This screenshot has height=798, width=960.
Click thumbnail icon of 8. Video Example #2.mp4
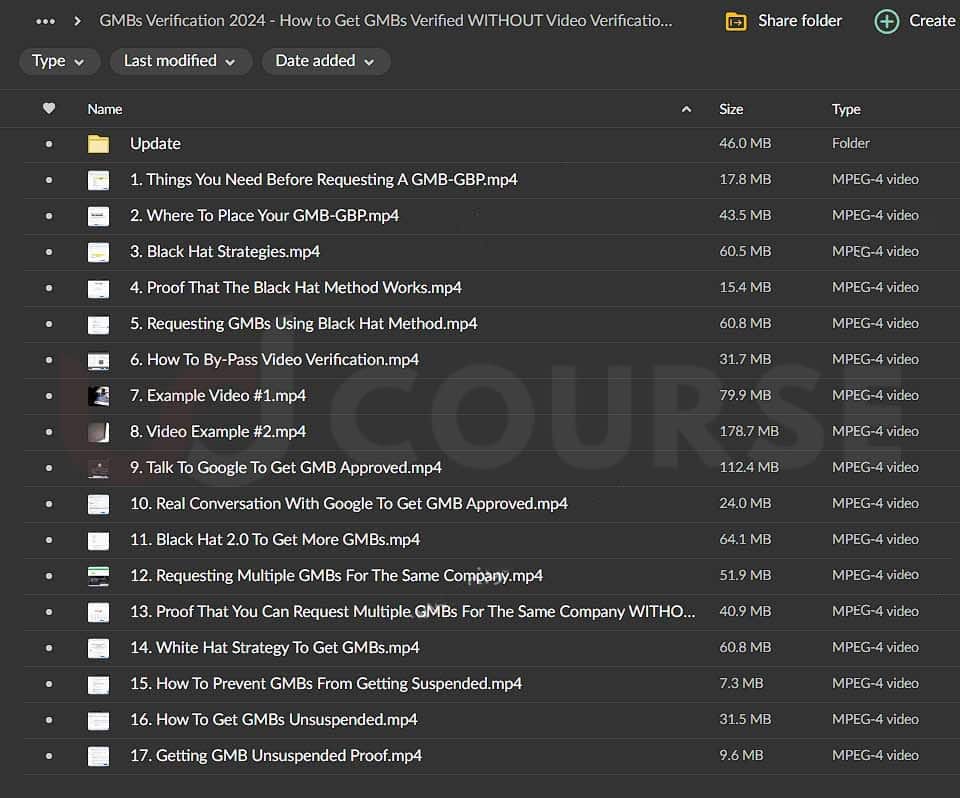coord(98,432)
